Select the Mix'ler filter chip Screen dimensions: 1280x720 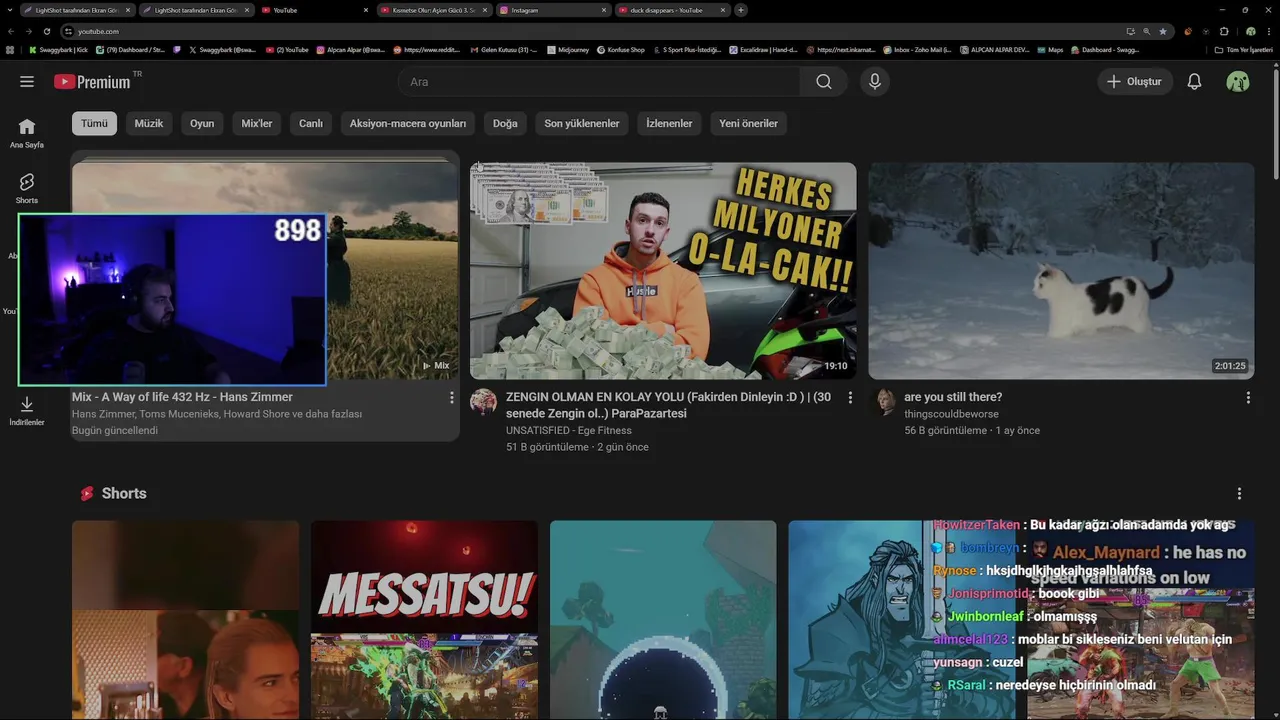pyautogui.click(x=257, y=123)
